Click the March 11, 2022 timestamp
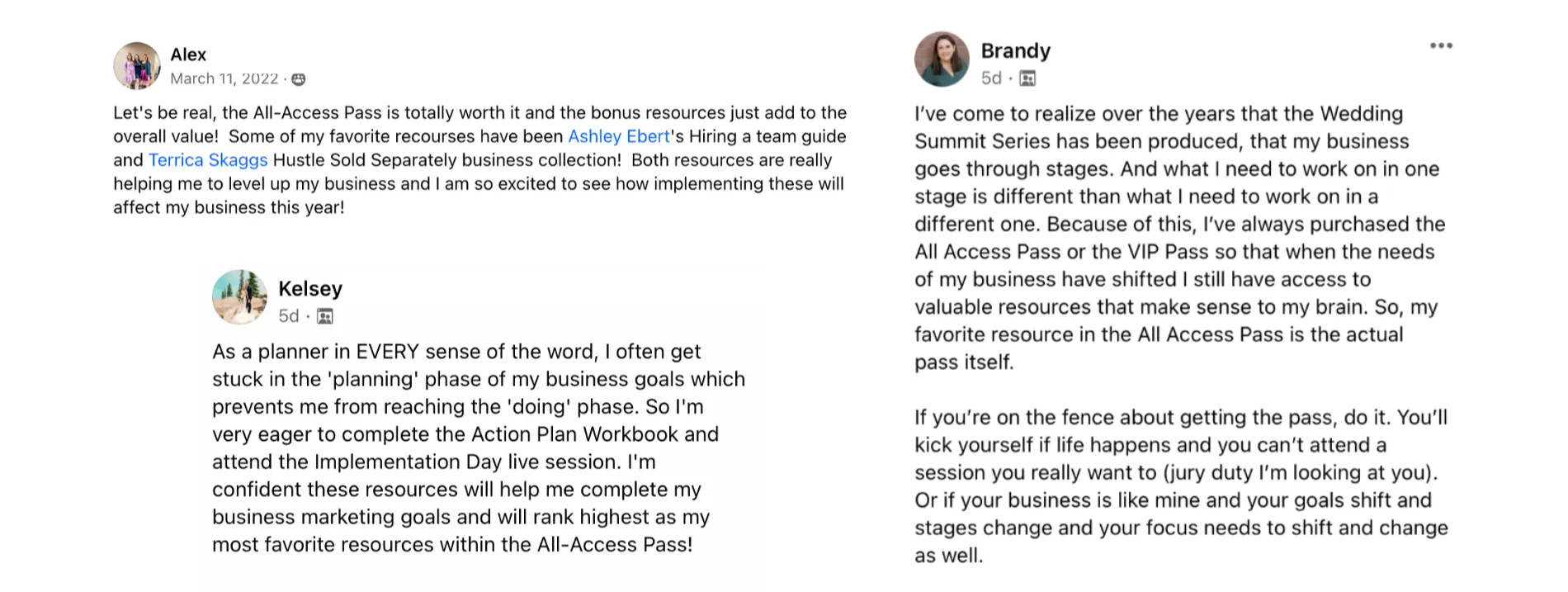The width and height of the screenshot is (1568, 592). tap(224, 78)
